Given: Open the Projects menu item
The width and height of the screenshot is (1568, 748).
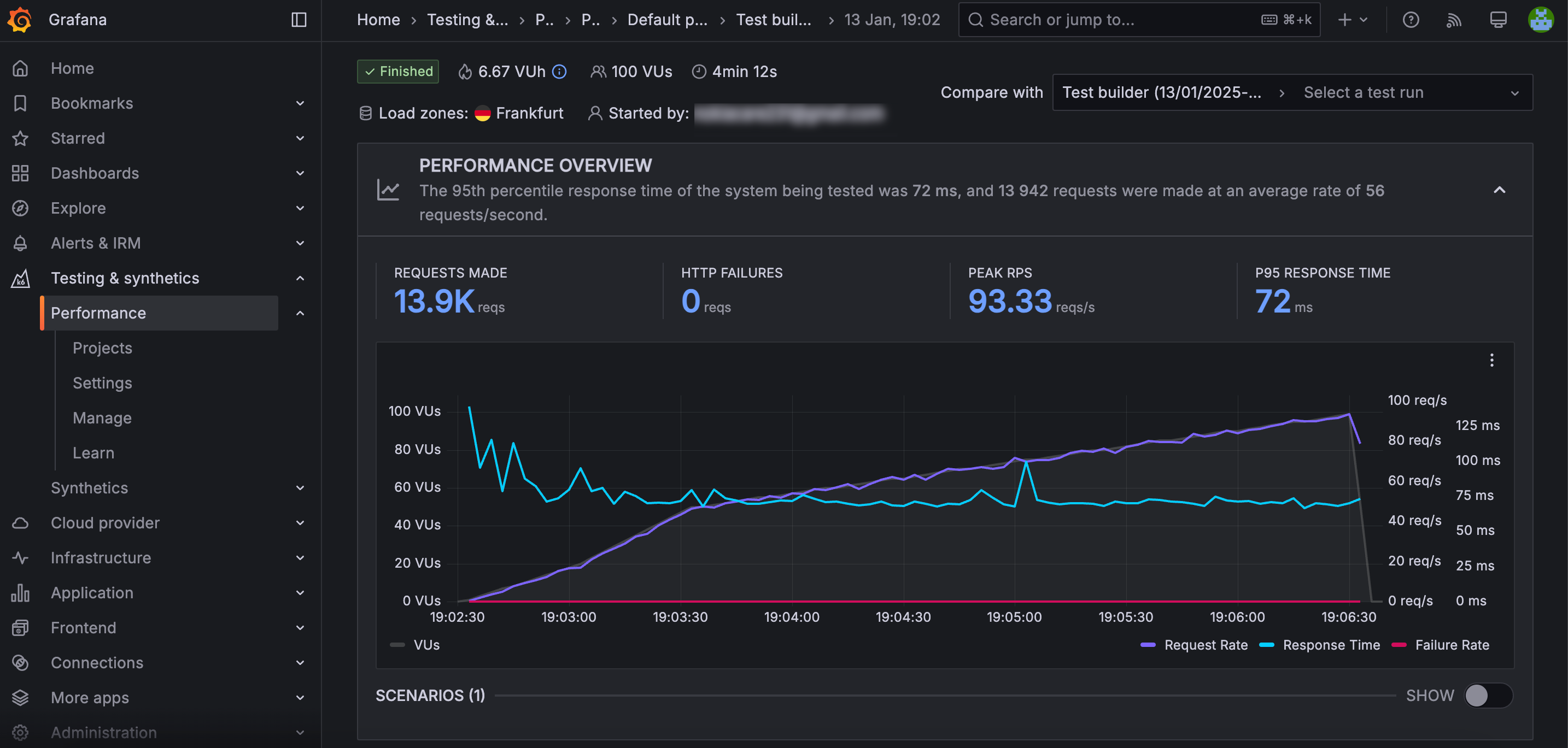Looking at the screenshot, I should (x=102, y=348).
